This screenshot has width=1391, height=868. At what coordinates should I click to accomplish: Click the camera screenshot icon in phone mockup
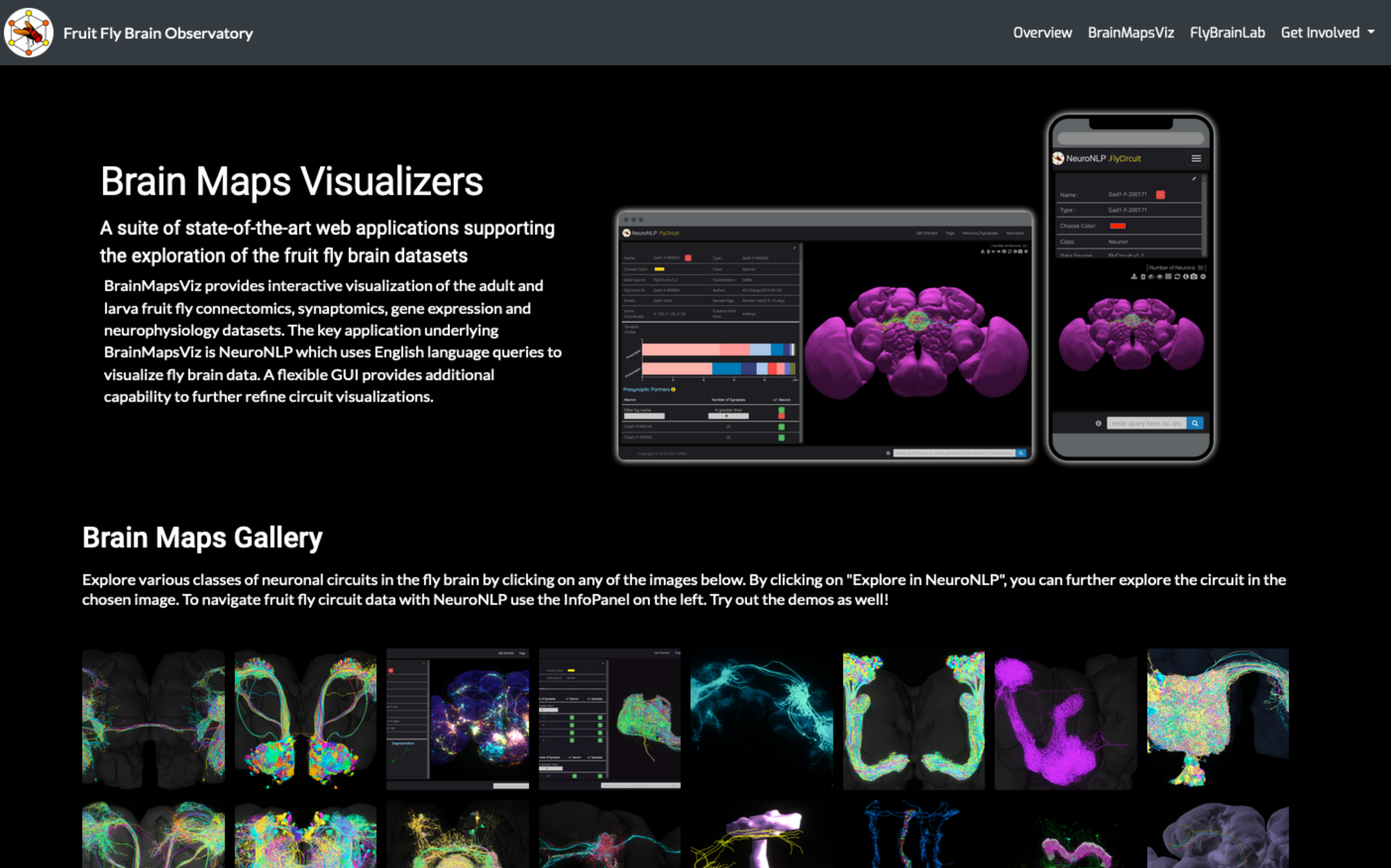tap(1194, 277)
